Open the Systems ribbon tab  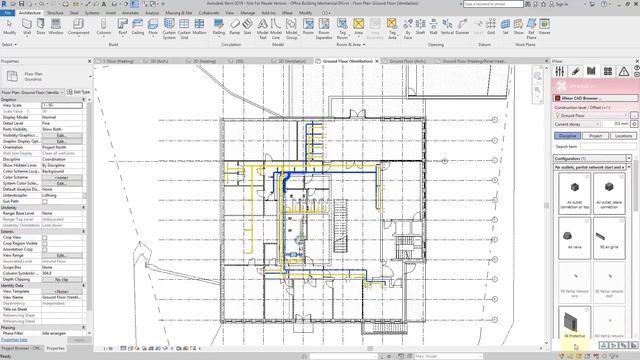click(92, 13)
